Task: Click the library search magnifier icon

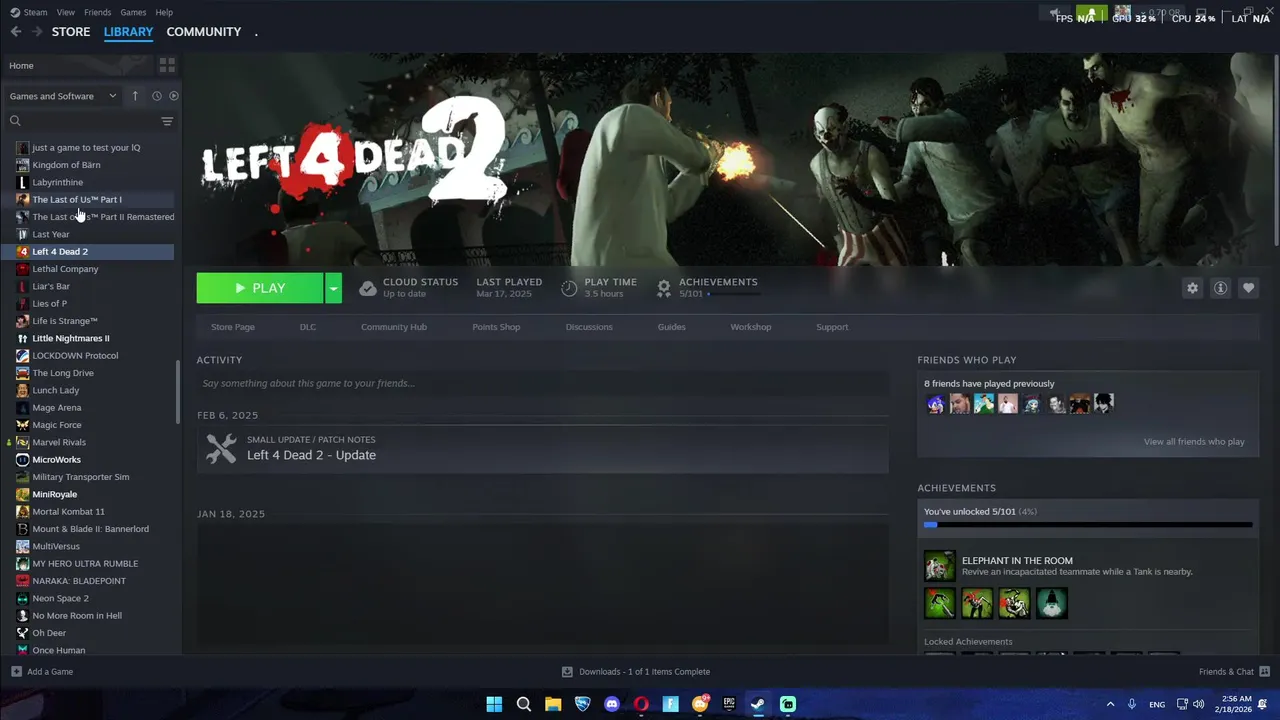Action: 15,121
